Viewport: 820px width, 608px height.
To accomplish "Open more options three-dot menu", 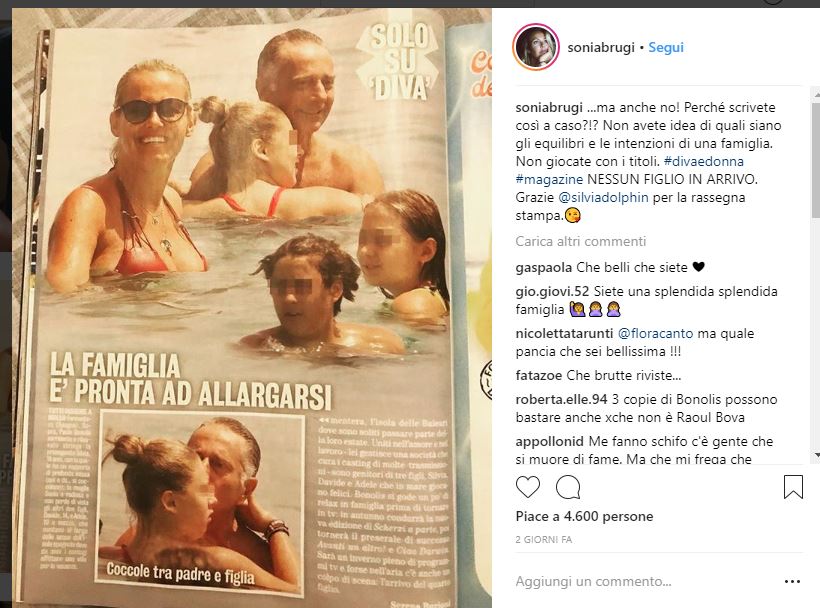I will pos(792,581).
